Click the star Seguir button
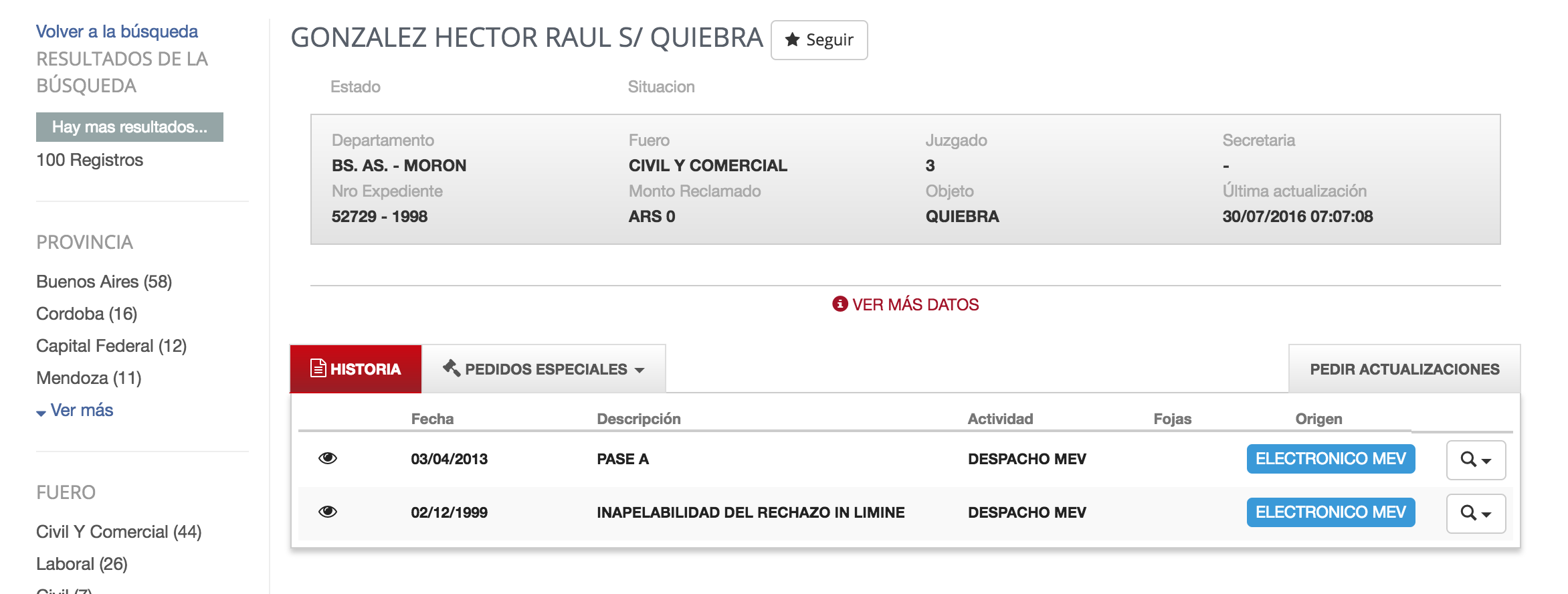The width and height of the screenshot is (1568, 594). click(819, 40)
